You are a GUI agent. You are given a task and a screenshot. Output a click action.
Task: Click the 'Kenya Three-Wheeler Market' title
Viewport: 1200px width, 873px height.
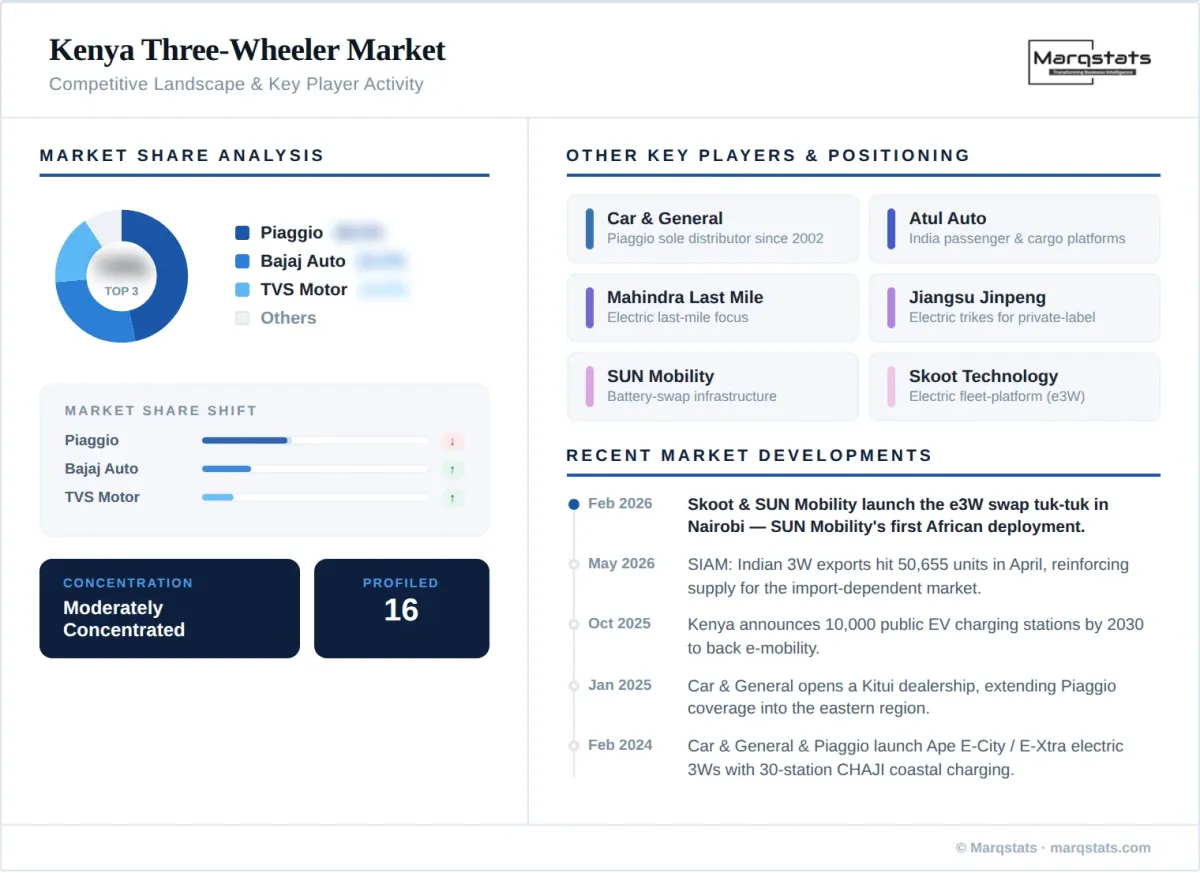click(x=247, y=50)
